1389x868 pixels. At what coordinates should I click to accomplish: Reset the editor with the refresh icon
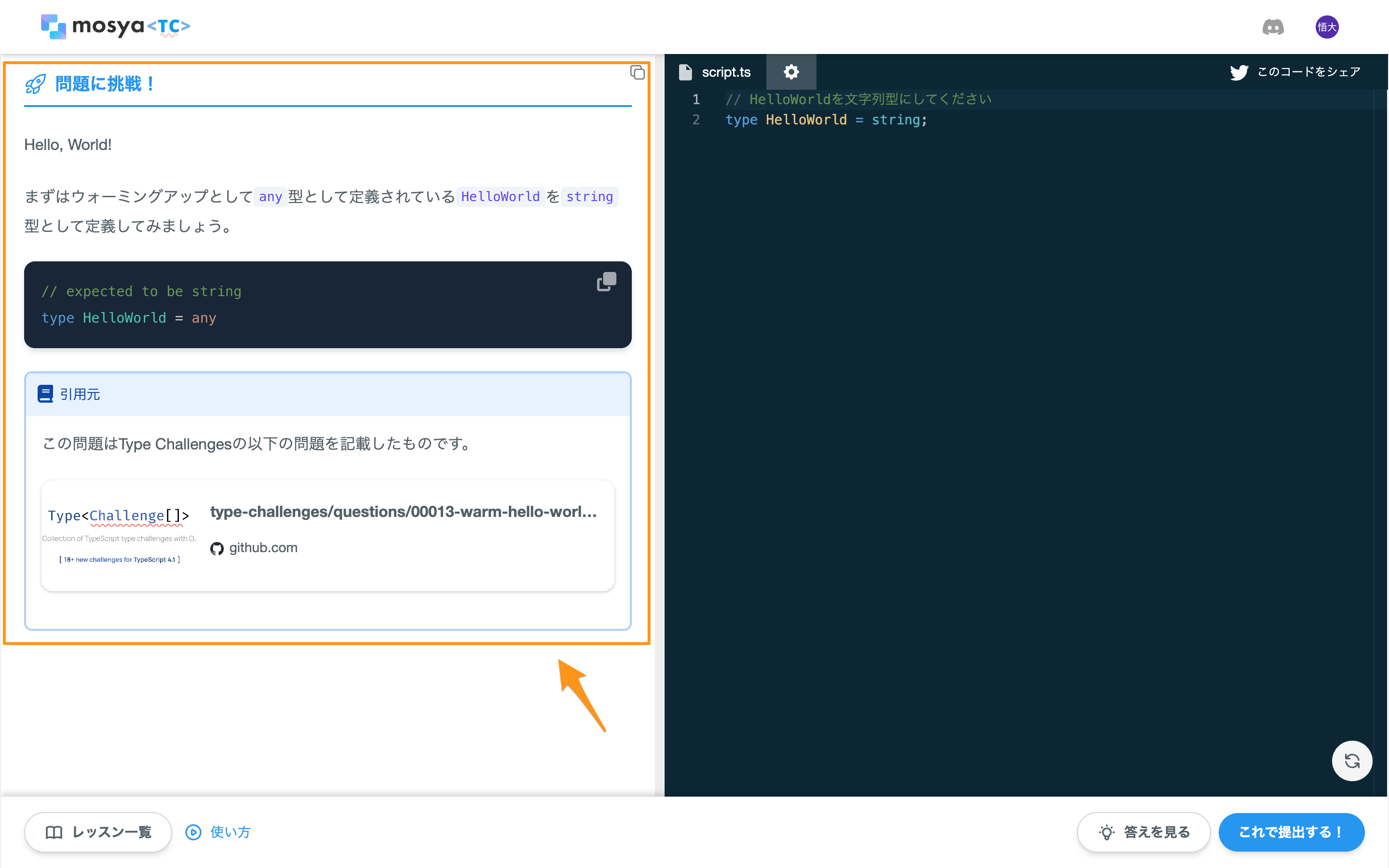[x=1352, y=760]
